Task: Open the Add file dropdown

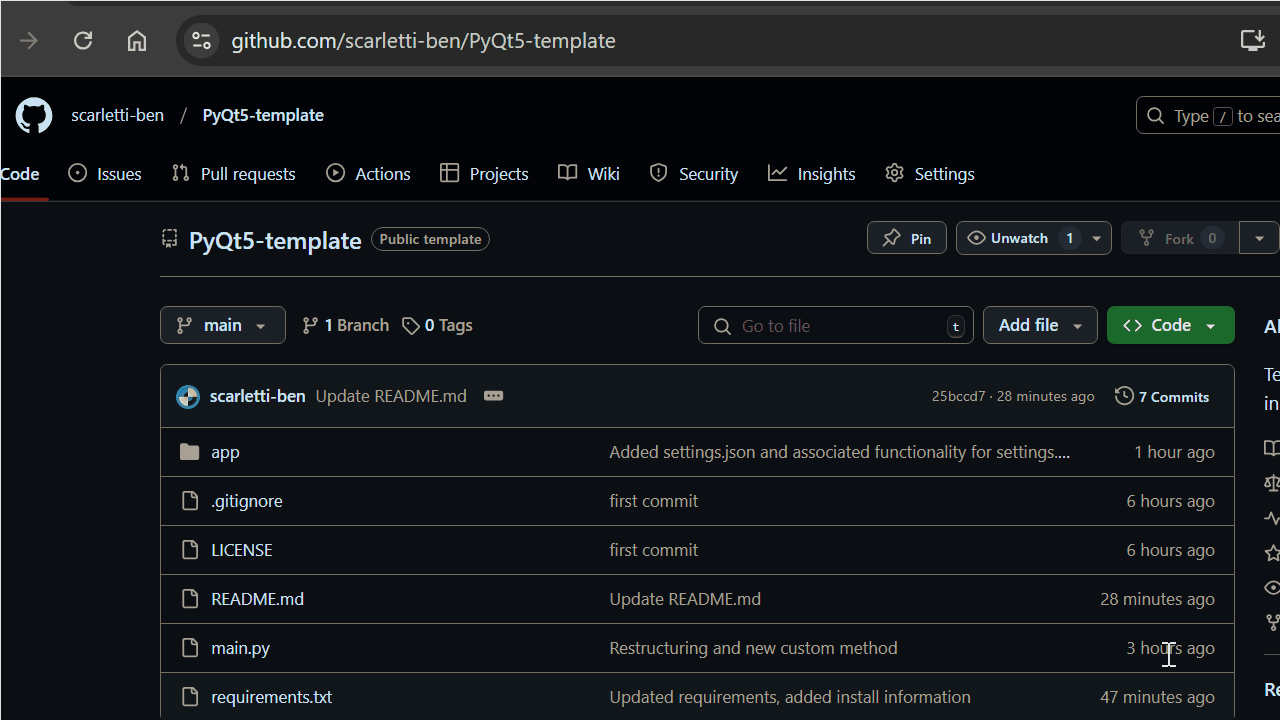Action: [1040, 325]
